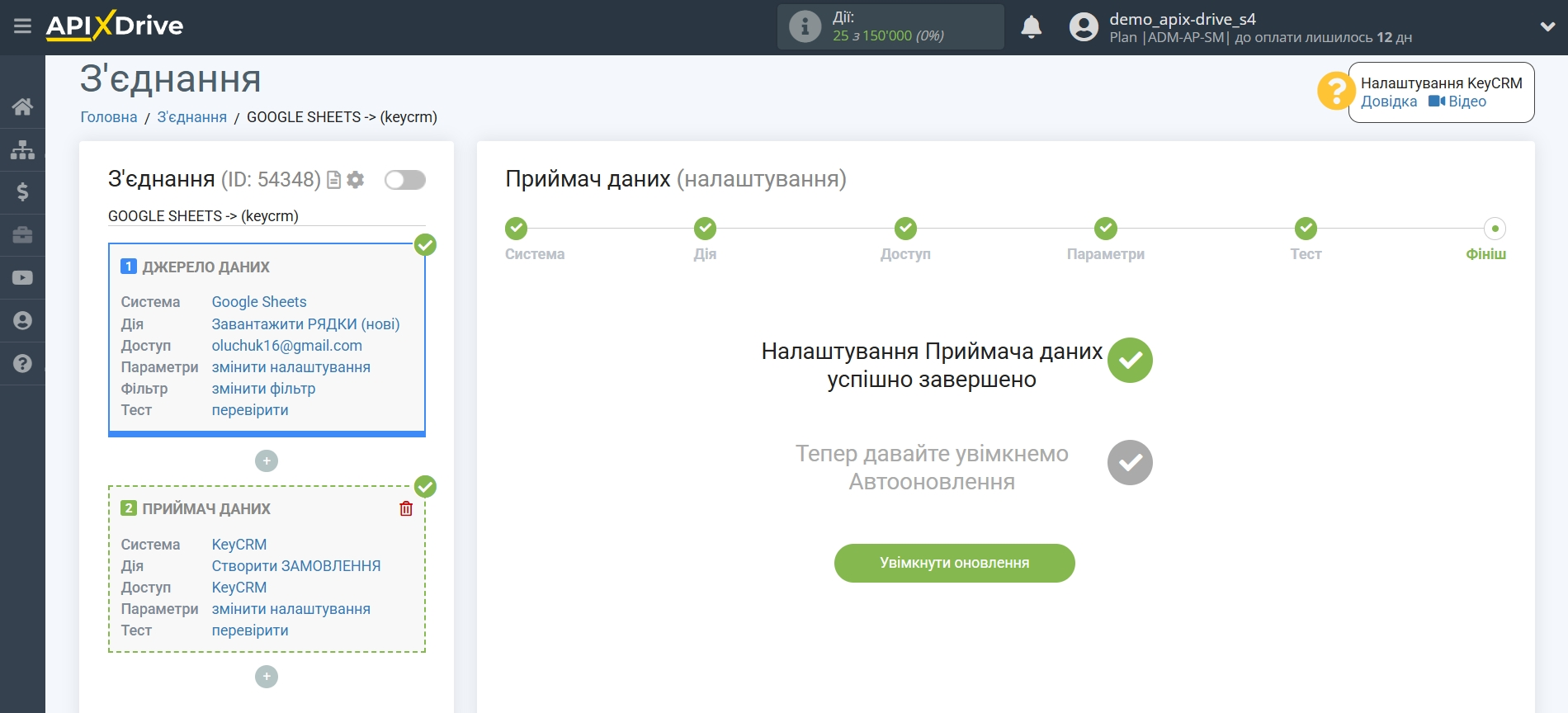The height and width of the screenshot is (713, 1568).
Task: Delete the data receiver with trash icon
Action: (x=406, y=509)
